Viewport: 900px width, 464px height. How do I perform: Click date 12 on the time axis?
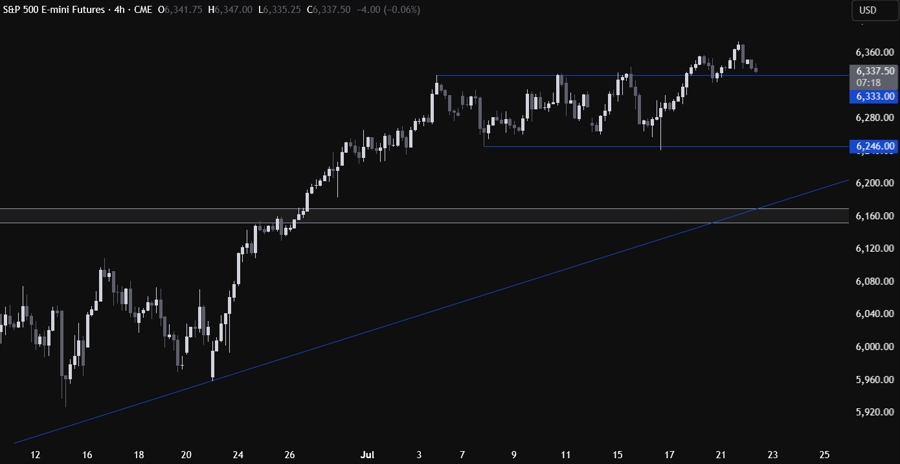(37, 453)
